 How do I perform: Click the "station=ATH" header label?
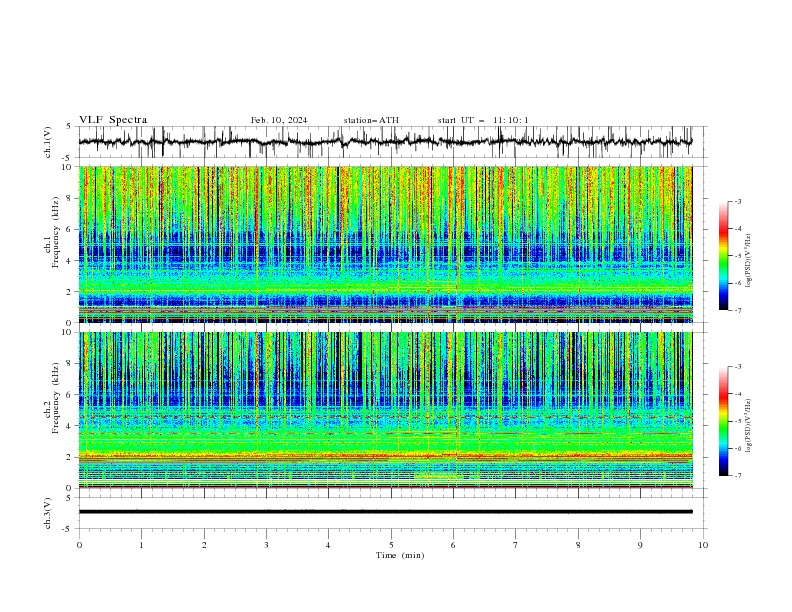click(x=371, y=120)
